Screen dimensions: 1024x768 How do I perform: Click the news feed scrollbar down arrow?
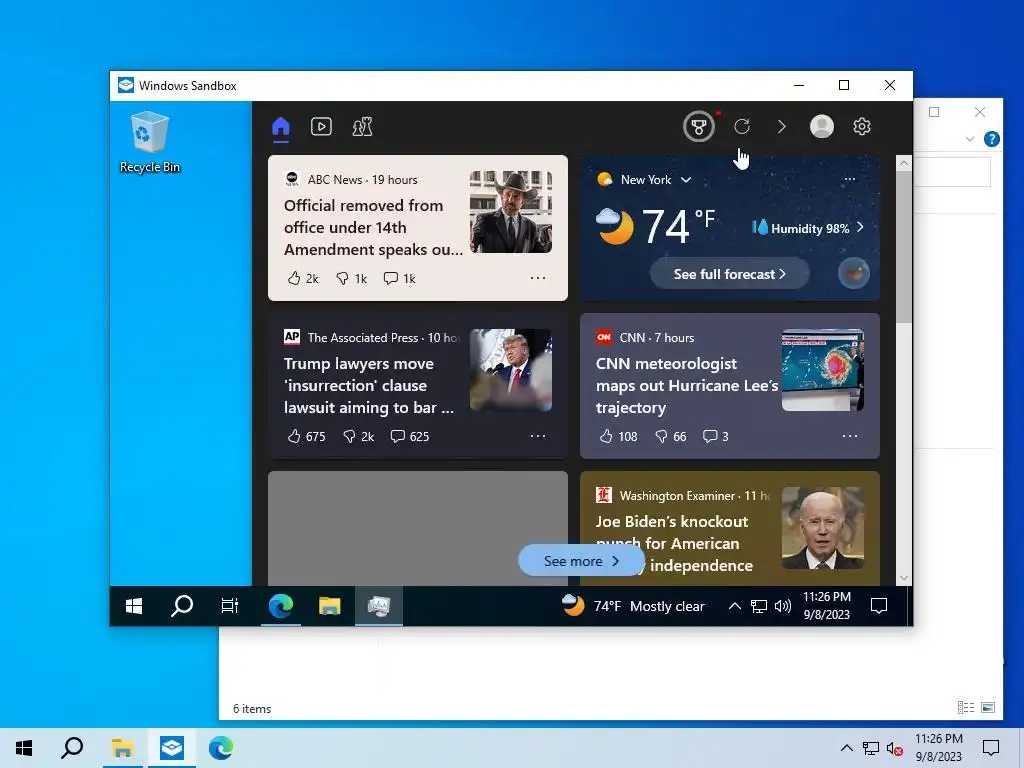(904, 577)
